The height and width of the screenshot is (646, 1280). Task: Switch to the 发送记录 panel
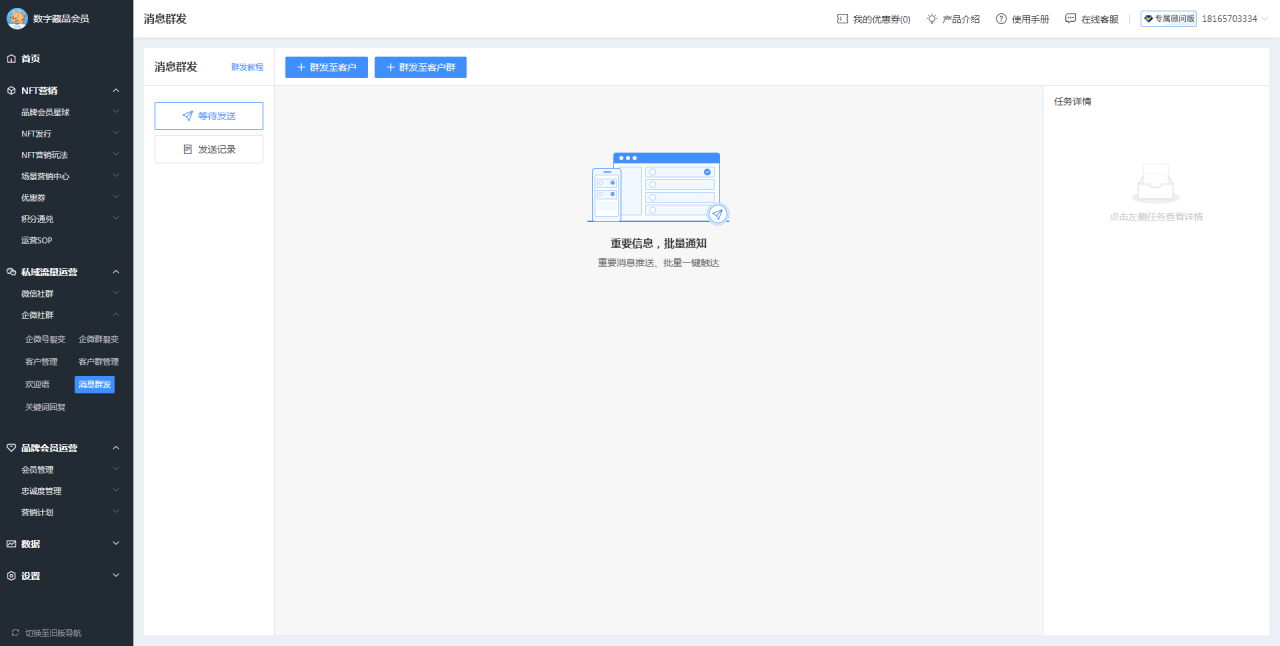click(x=218, y=149)
